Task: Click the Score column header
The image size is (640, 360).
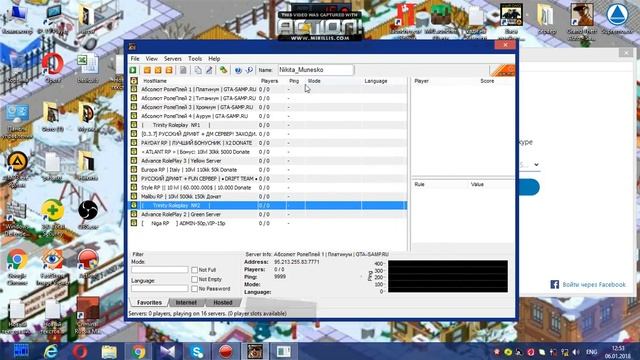Action: [487, 81]
